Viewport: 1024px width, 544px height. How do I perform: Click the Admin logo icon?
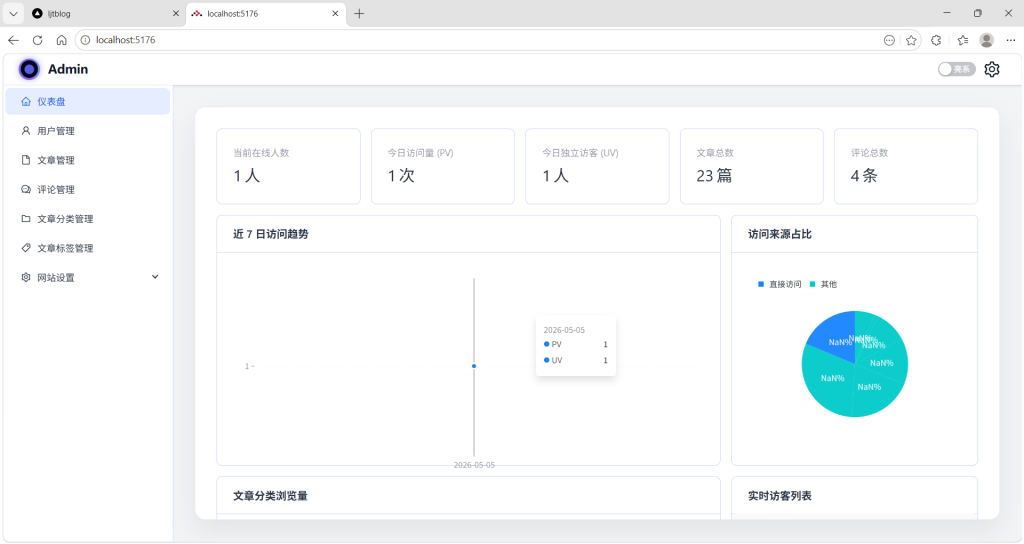point(29,69)
